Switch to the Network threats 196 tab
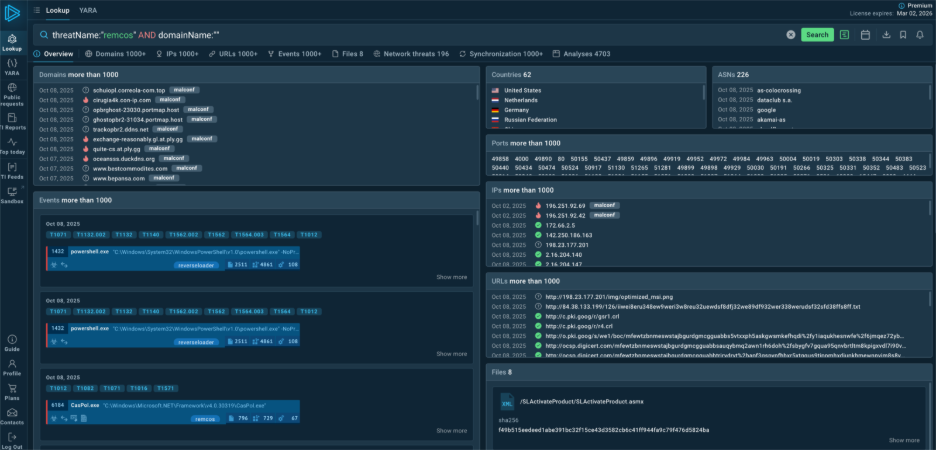This screenshot has height=450, width=936. (411, 53)
